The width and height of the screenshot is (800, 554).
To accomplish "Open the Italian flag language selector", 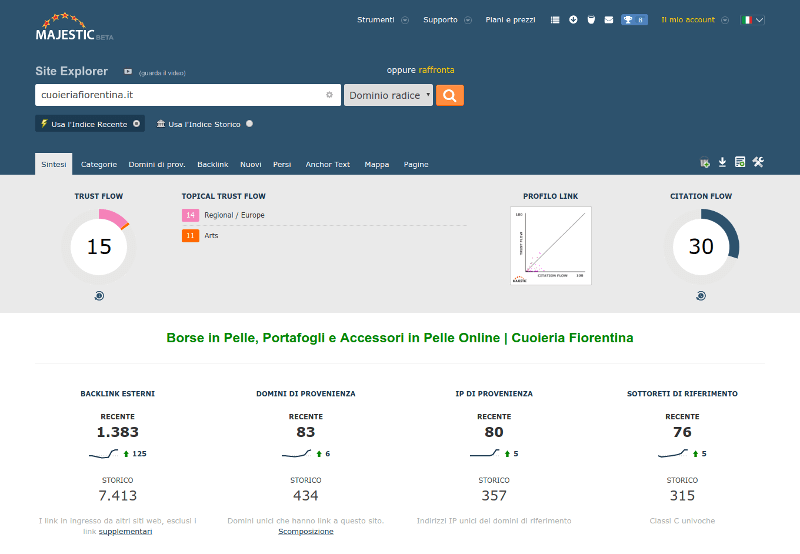I will 753,20.
